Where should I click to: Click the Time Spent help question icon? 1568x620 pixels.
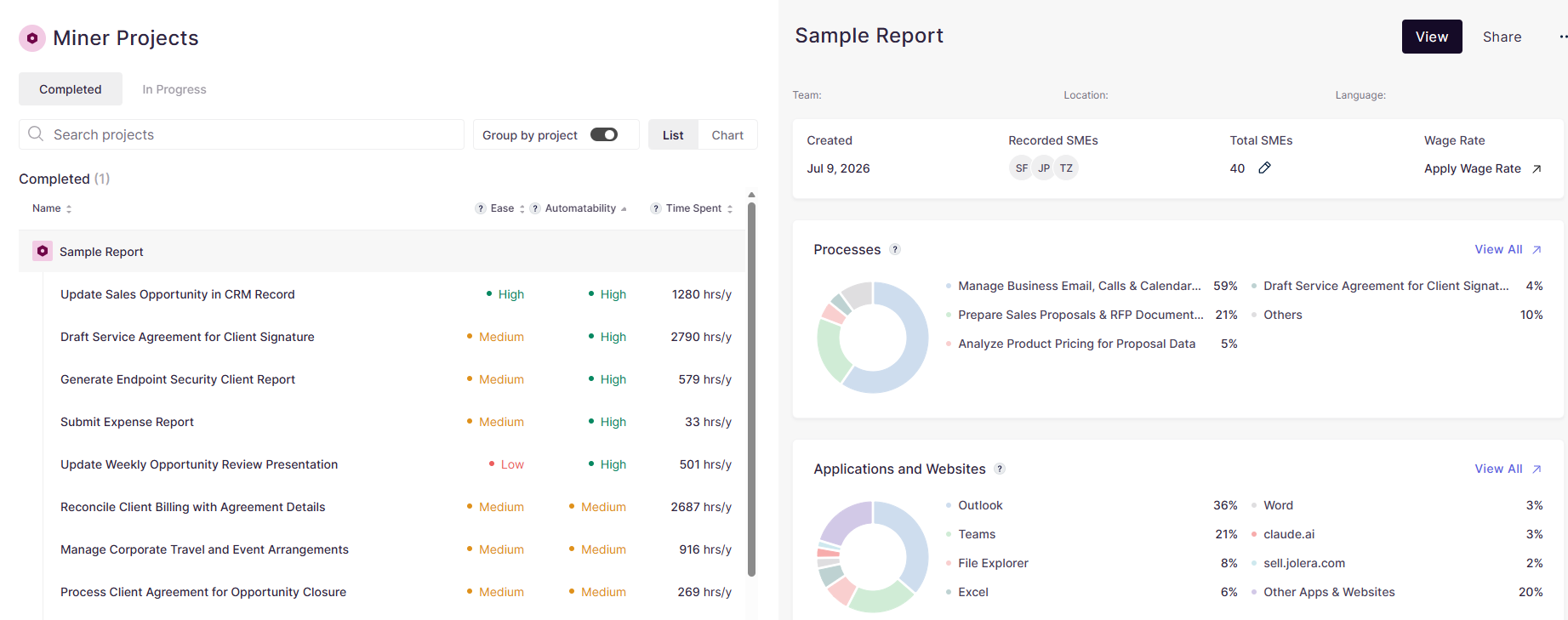point(656,208)
